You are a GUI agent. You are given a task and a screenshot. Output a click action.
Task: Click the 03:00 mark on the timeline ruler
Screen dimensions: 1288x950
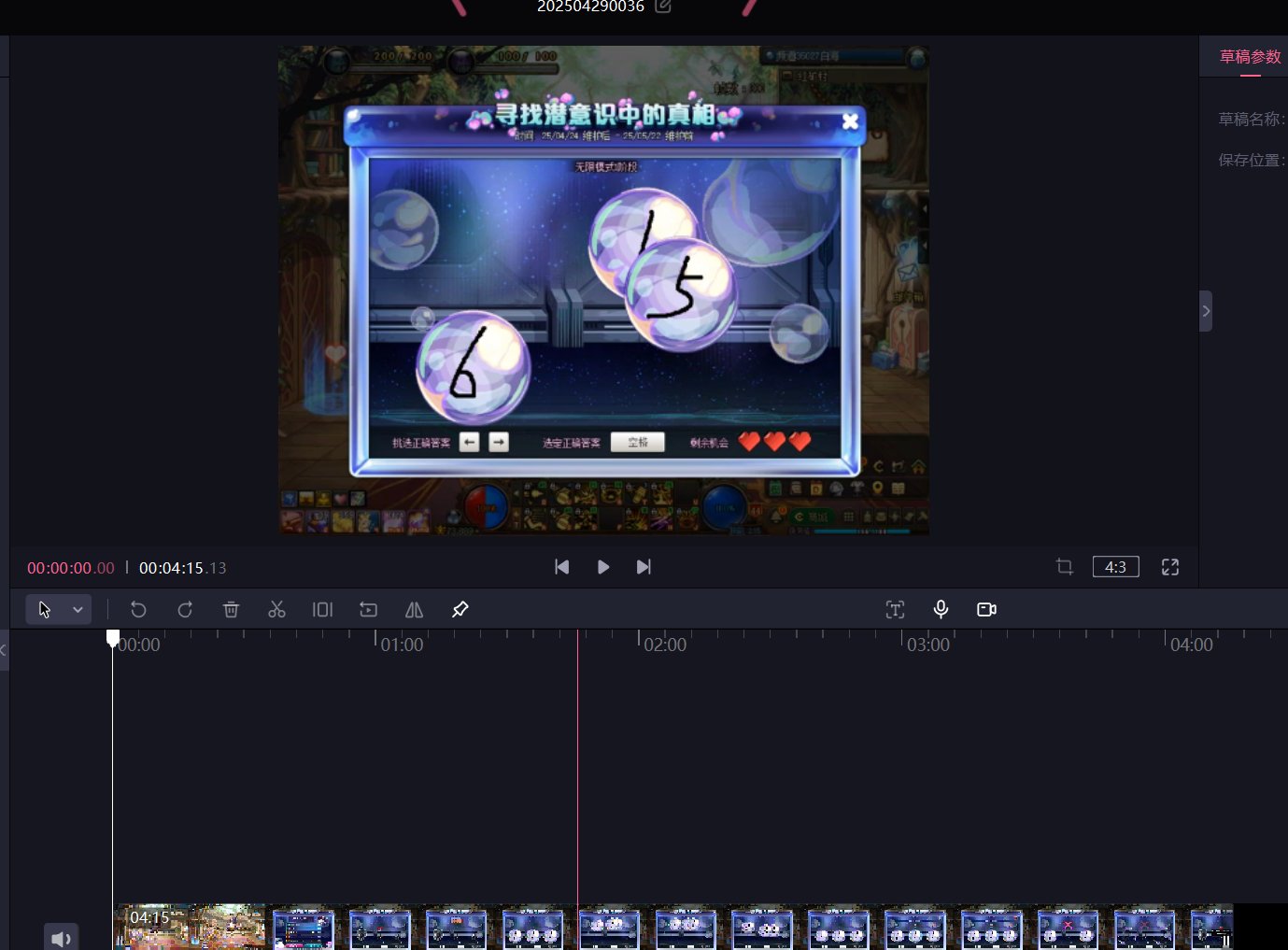point(928,645)
